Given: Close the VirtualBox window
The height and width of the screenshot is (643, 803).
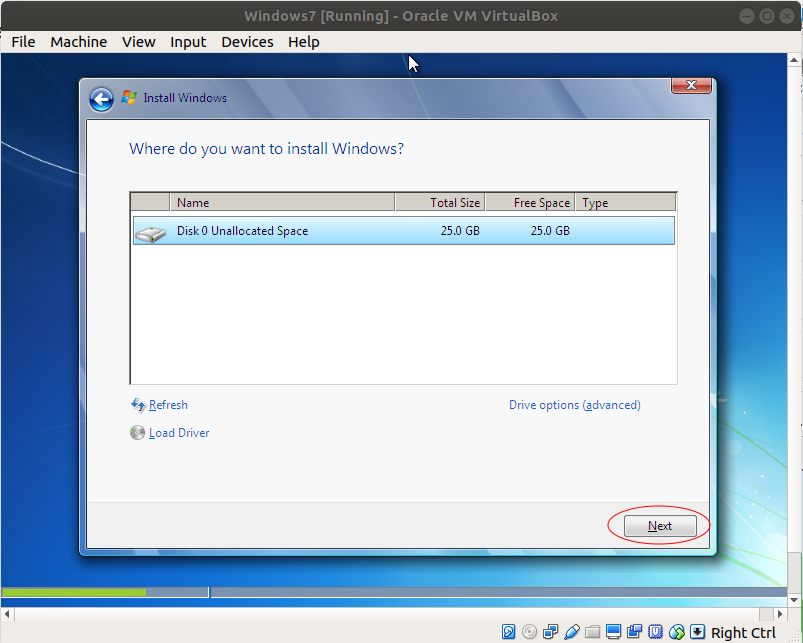Looking at the screenshot, I should 787,16.
